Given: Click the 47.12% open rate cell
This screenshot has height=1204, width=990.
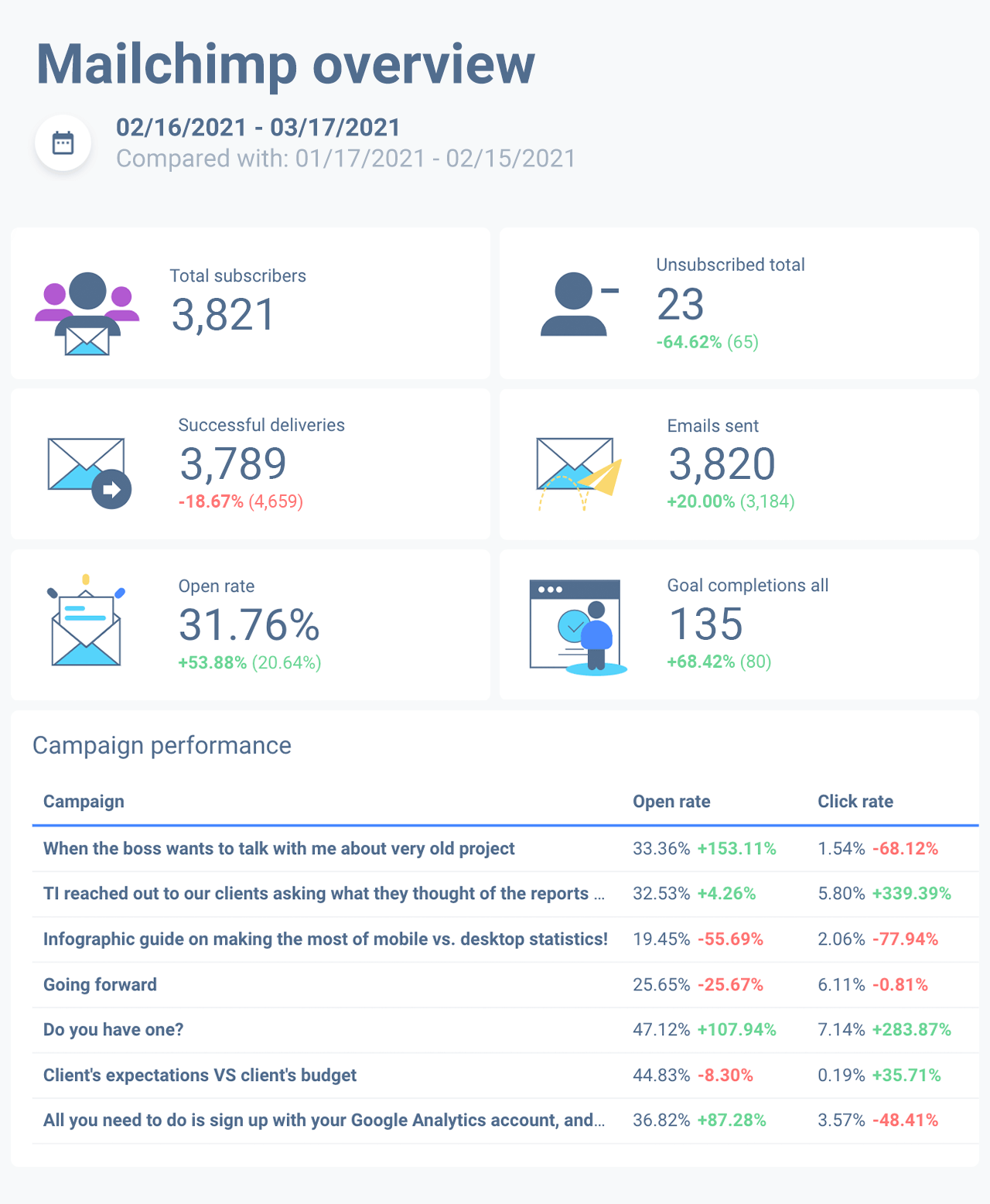Looking at the screenshot, I should (x=661, y=1030).
